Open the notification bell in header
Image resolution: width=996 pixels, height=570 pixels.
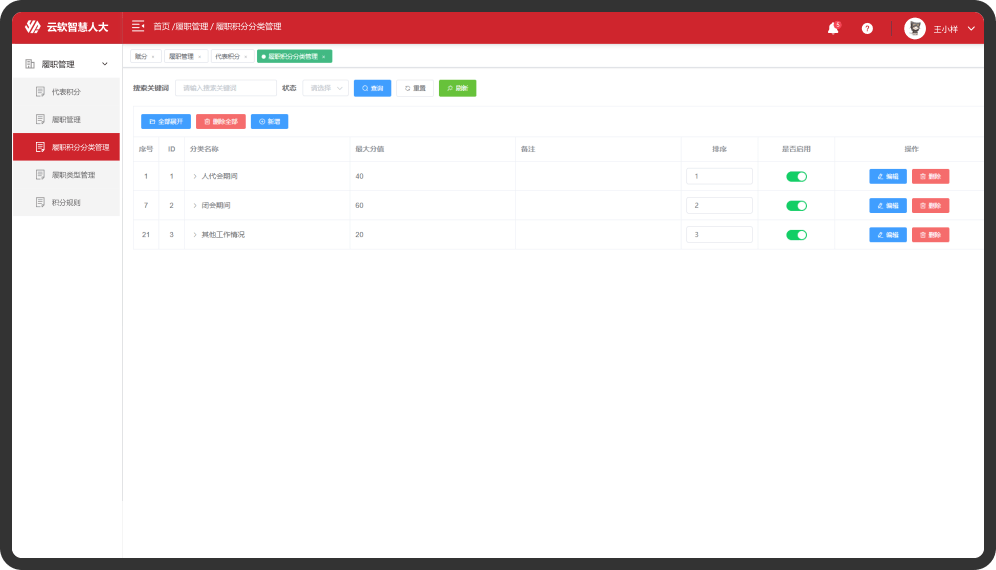(832, 28)
